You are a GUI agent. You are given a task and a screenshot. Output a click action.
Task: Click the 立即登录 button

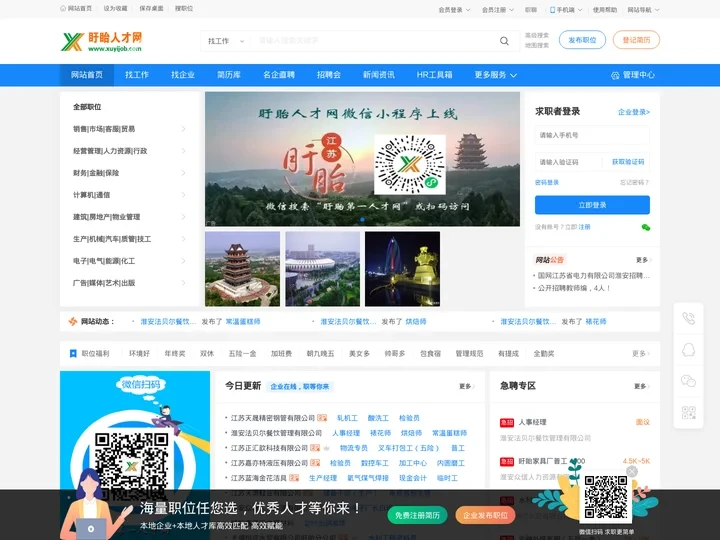(x=592, y=205)
